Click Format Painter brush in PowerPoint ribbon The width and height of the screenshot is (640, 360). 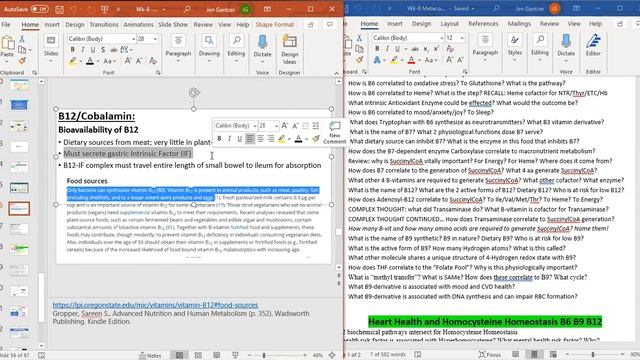22,60
